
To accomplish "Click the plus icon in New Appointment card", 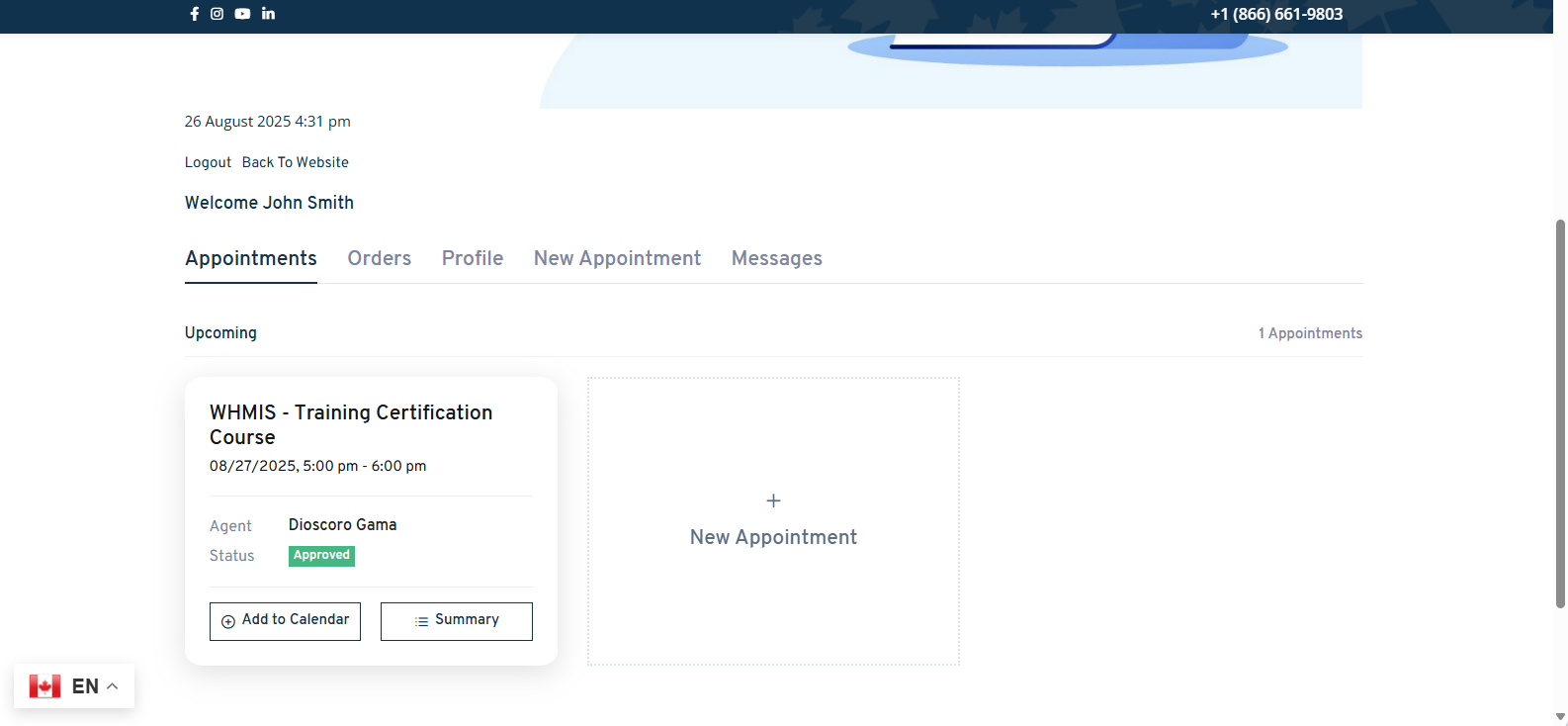I will 773,501.
